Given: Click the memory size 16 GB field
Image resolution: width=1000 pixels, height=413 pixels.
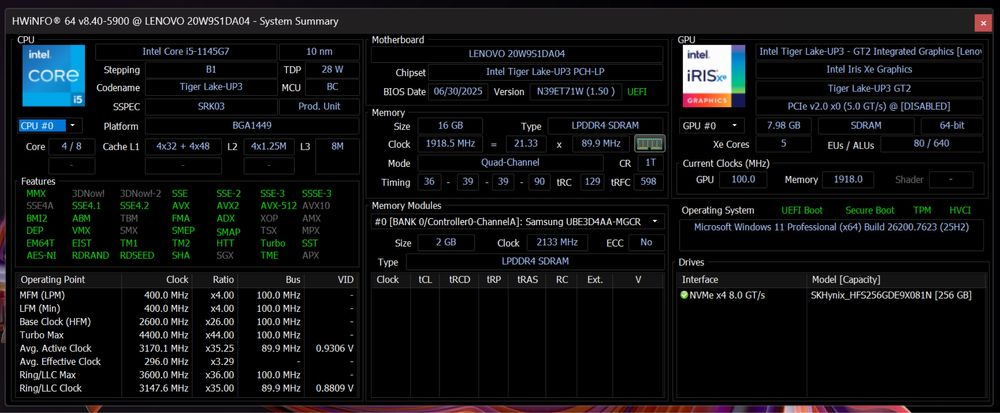Looking at the screenshot, I should point(450,126).
